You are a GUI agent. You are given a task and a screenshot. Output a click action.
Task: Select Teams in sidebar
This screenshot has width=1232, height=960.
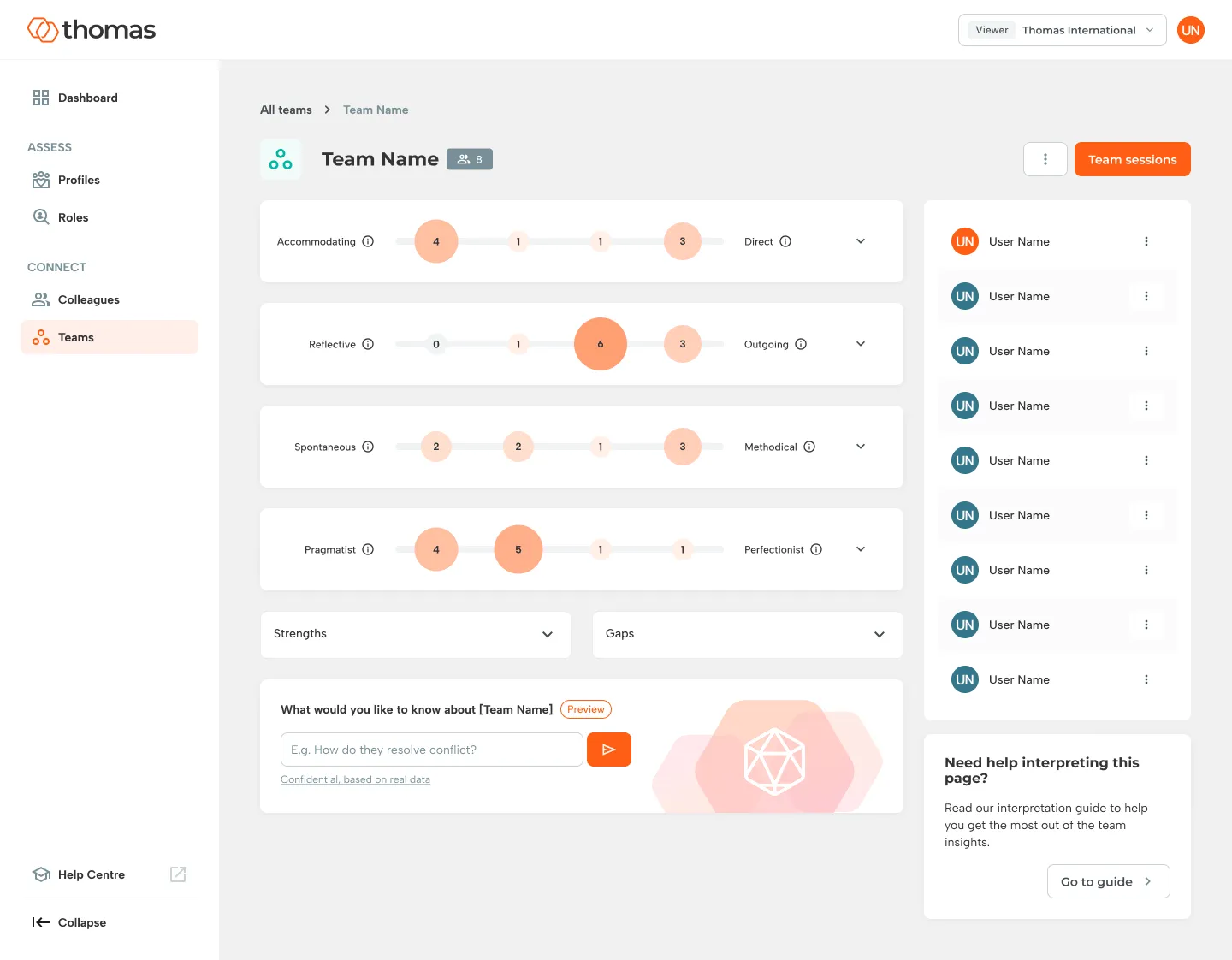110,337
